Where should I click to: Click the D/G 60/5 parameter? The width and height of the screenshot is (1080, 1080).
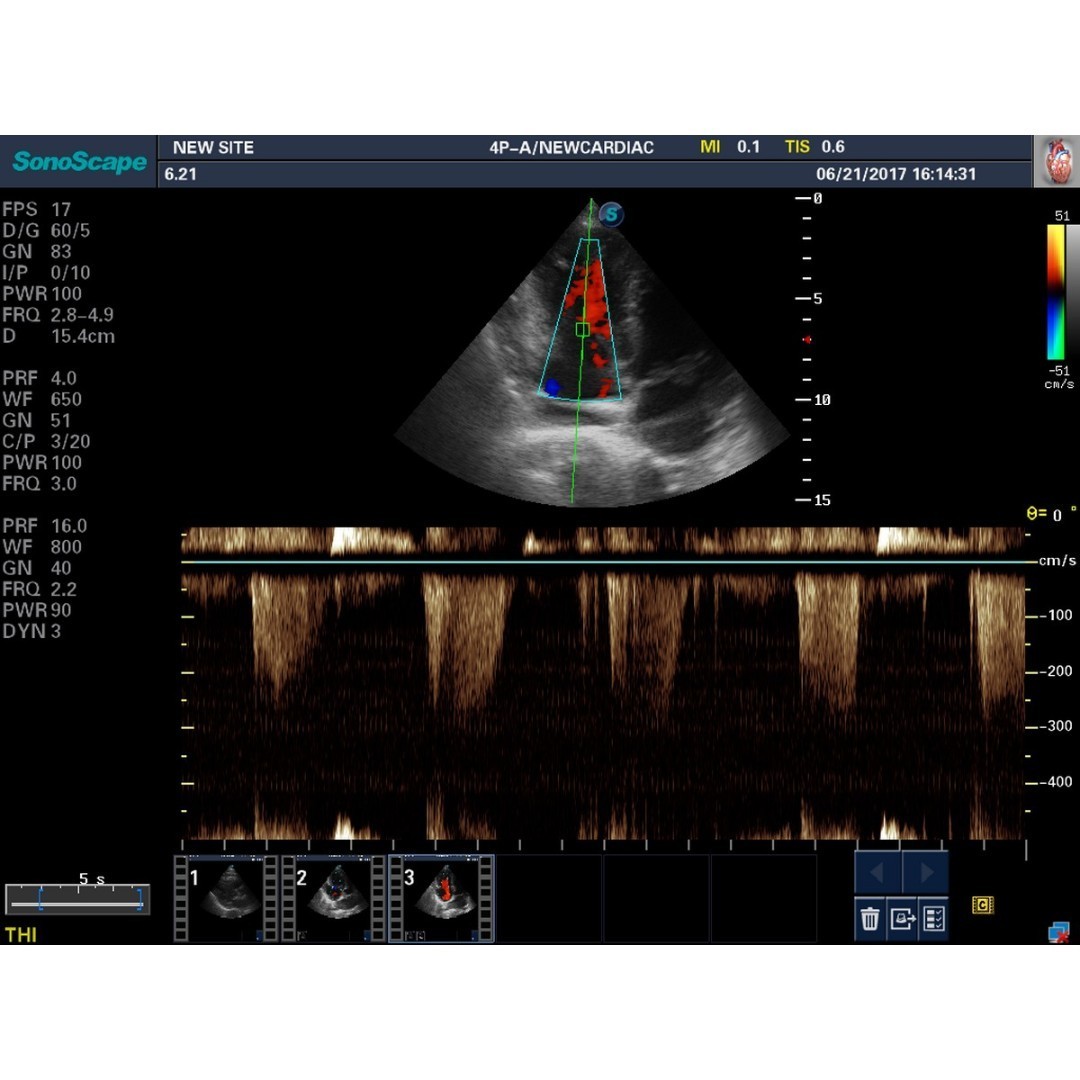click(x=46, y=230)
